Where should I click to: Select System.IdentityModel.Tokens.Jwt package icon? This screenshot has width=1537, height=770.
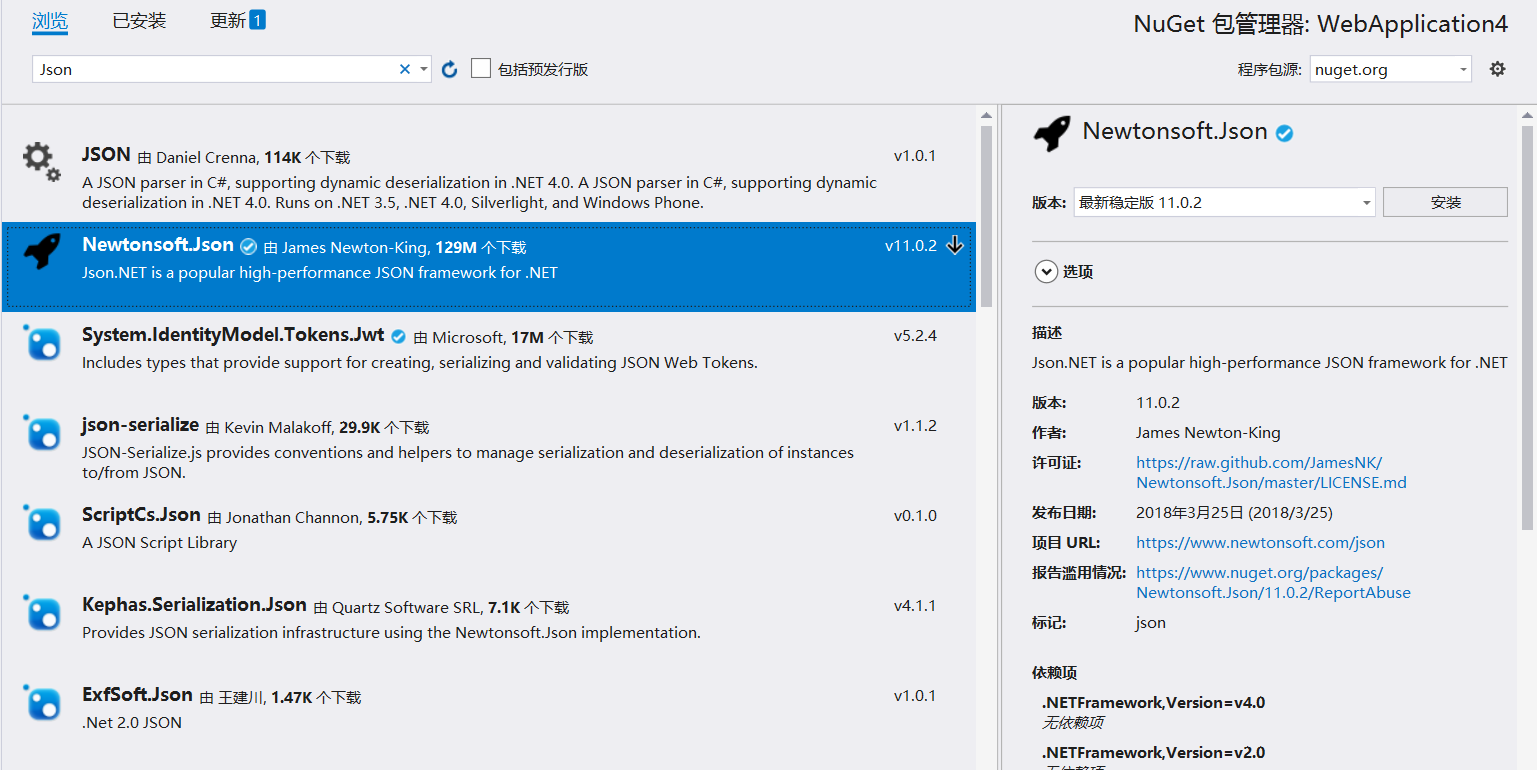(42, 343)
